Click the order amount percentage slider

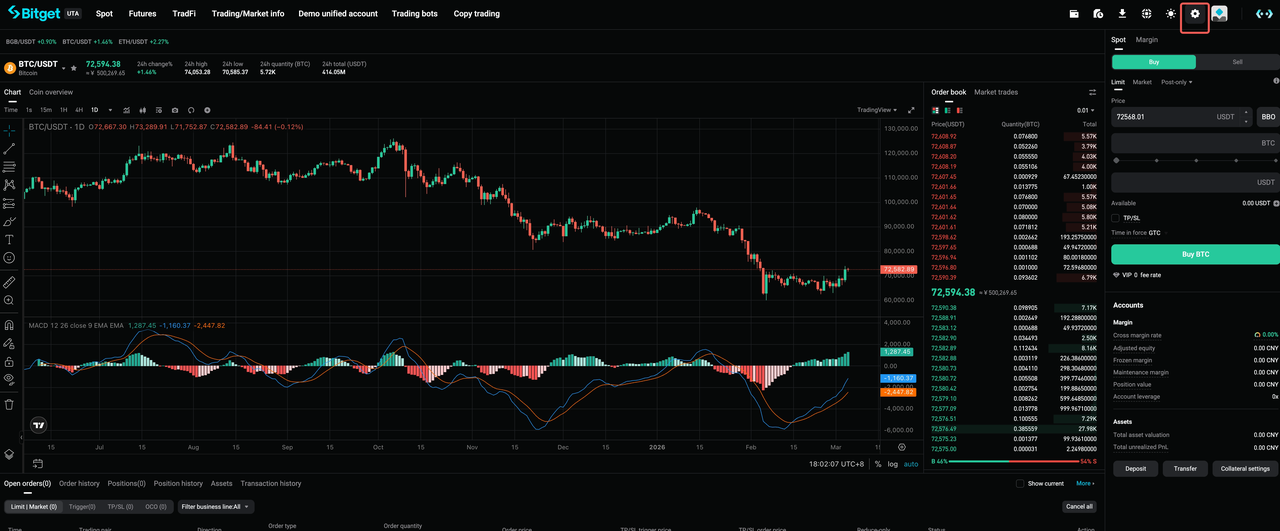tap(1195, 160)
